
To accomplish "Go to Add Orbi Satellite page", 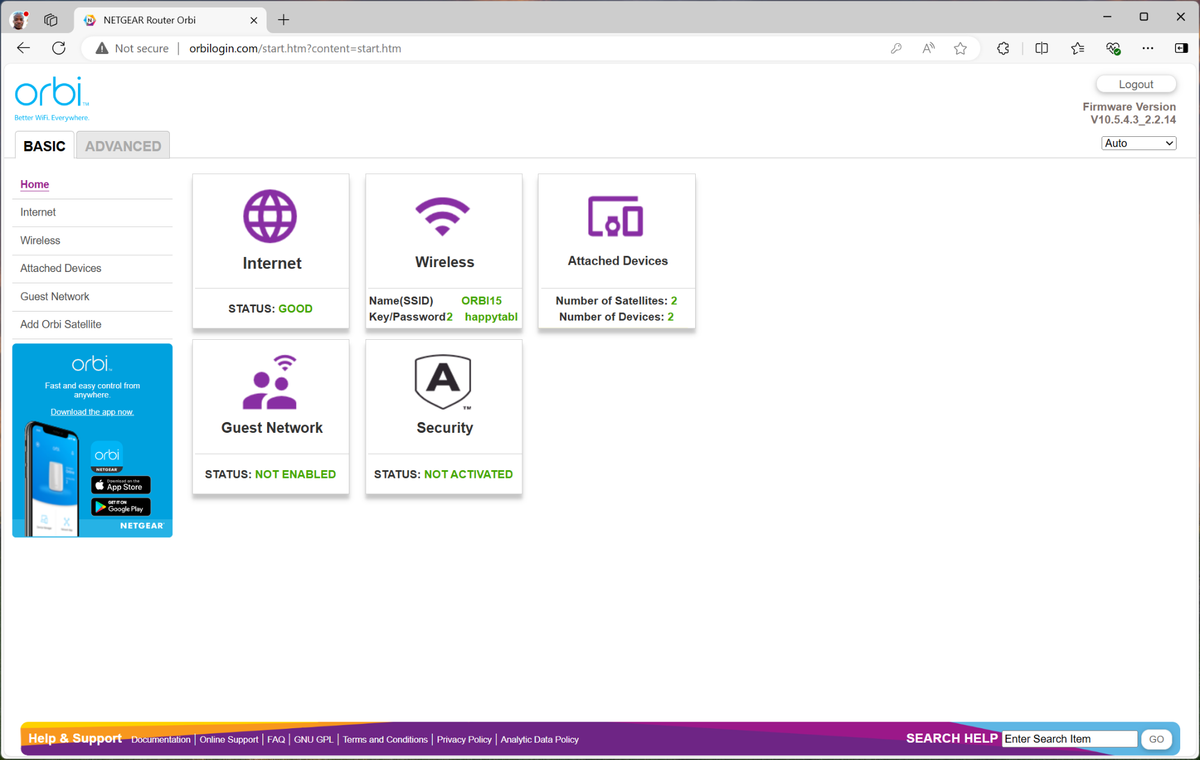I will coord(61,324).
